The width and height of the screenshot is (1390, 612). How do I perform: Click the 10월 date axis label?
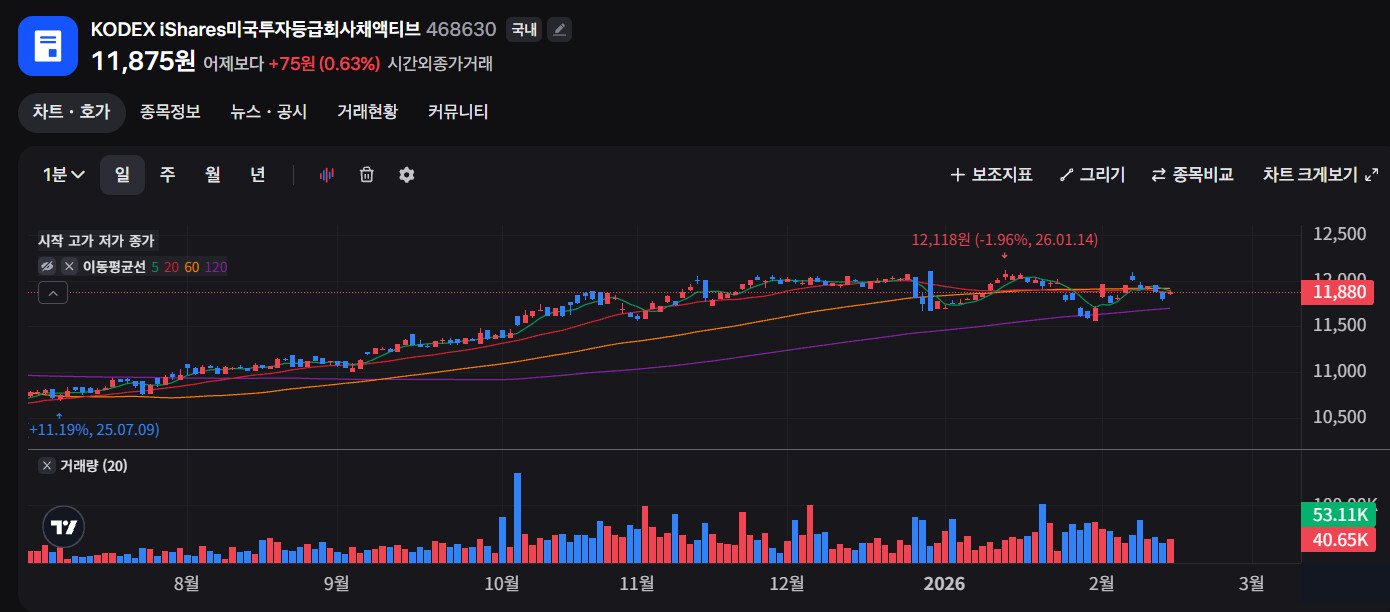[x=502, y=582]
